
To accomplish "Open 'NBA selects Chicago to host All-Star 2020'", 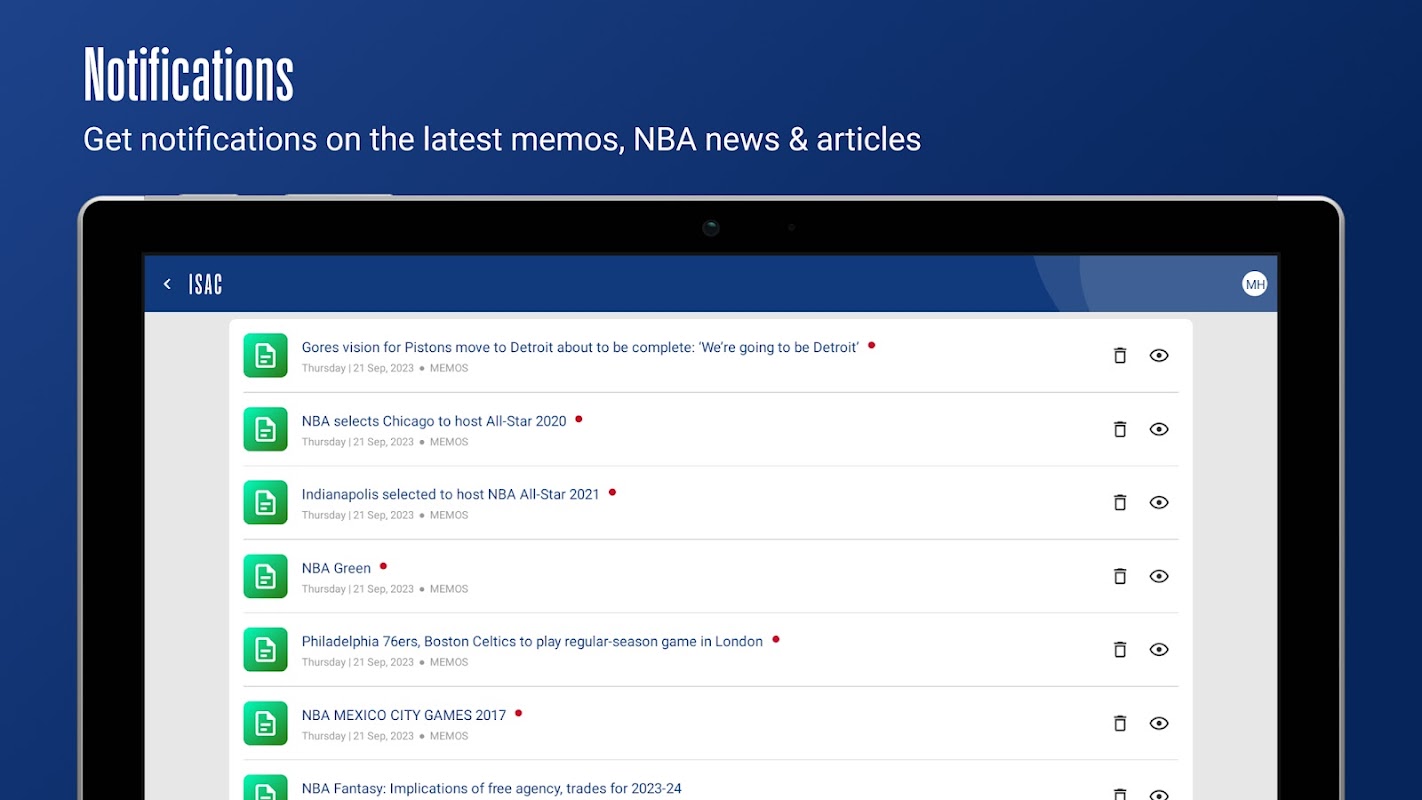I will pos(434,421).
